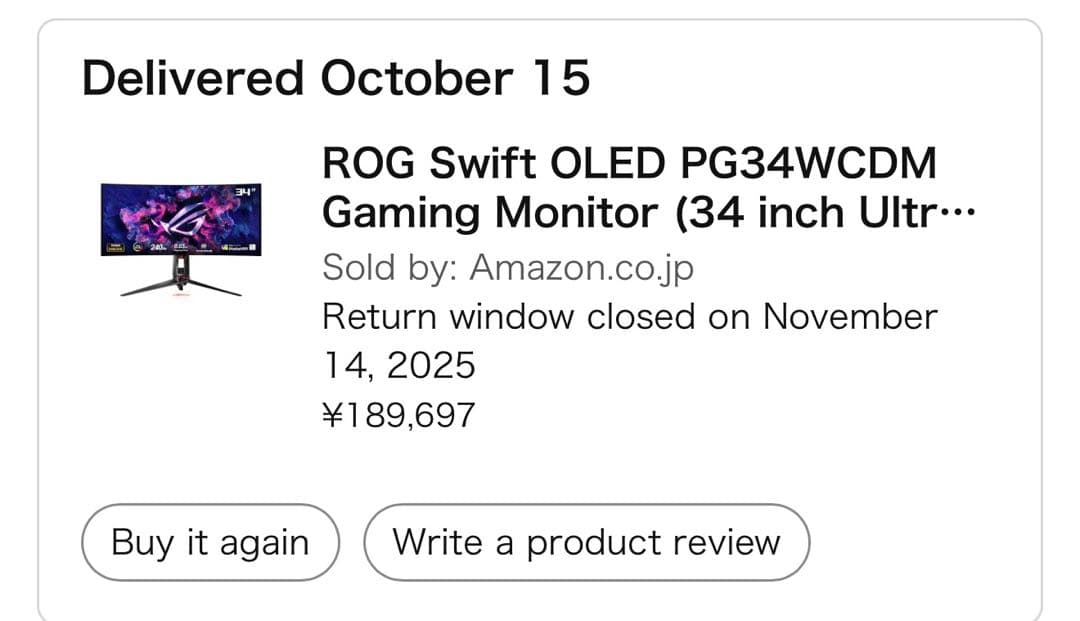Screen dimensions: 1080x621
Task: Click the Delivered October 15 heading
Action: (338, 78)
